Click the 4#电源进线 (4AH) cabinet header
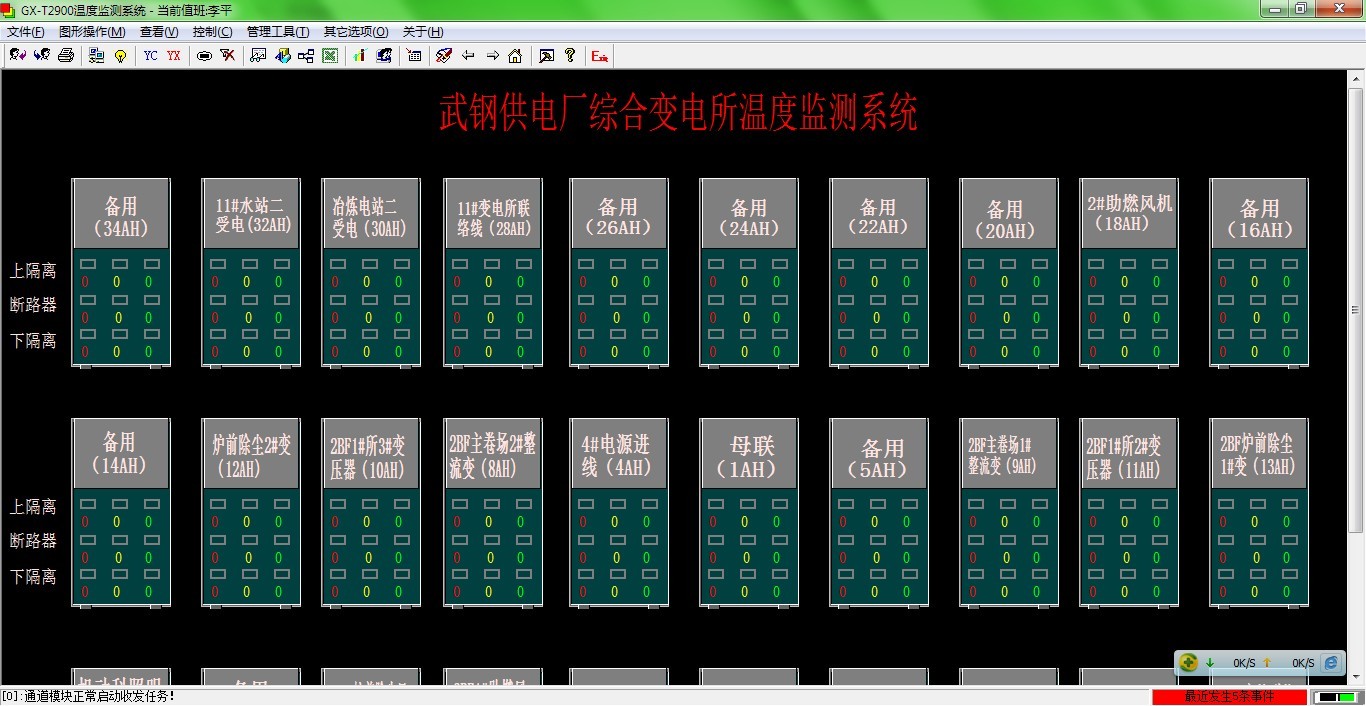Image resolution: width=1366 pixels, height=706 pixels. [619, 454]
